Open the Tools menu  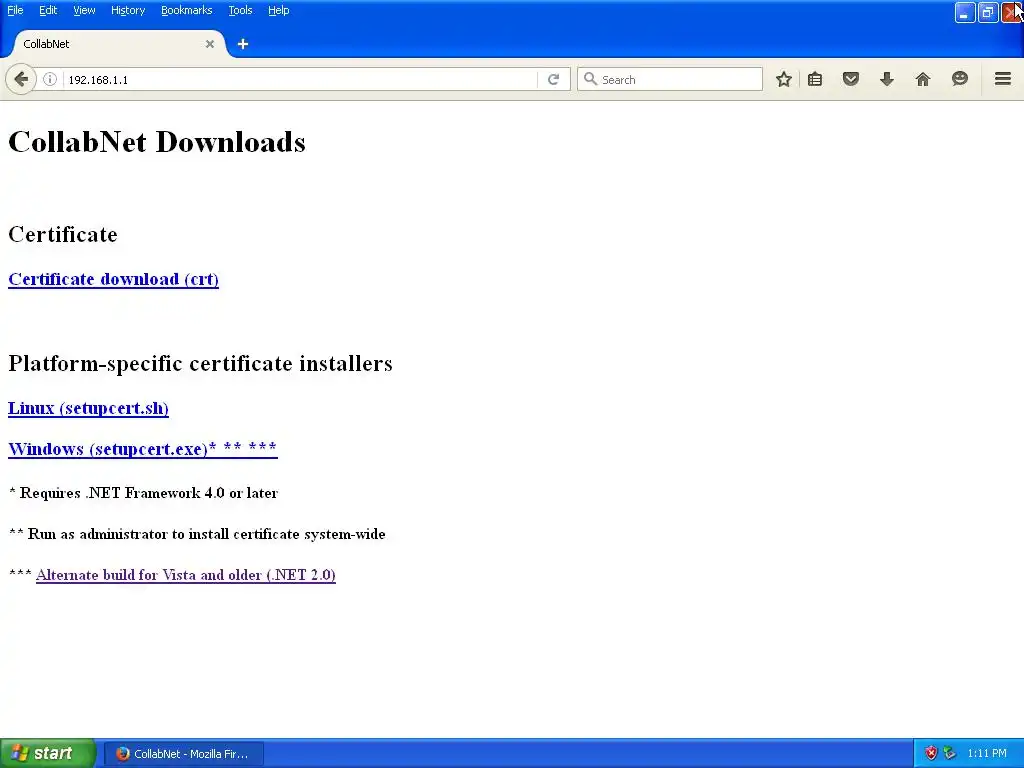(x=240, y=10)
